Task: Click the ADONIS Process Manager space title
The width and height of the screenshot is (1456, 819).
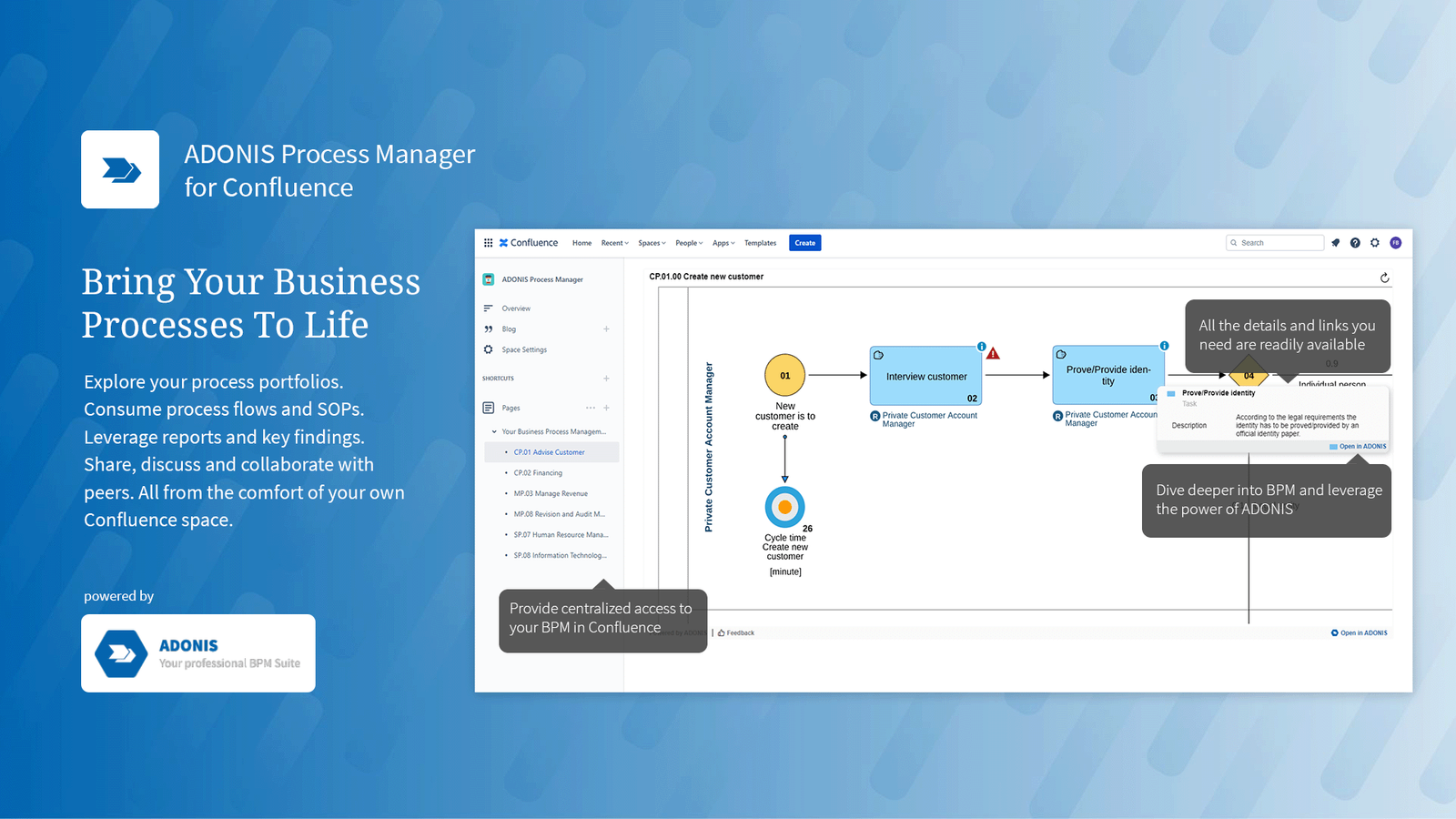Action: [542, 279]
